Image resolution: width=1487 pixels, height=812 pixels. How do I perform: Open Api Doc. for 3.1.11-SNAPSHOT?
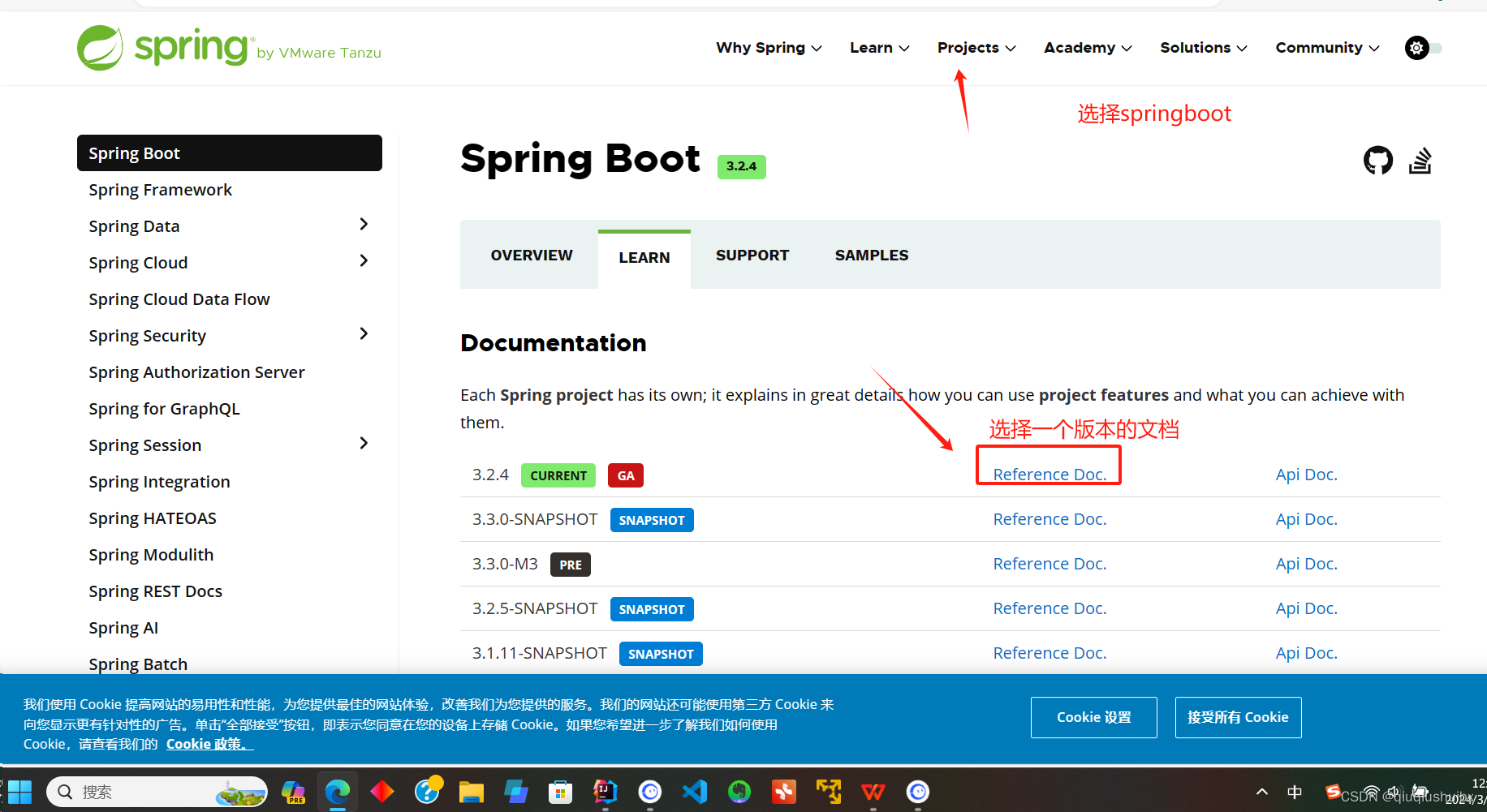click(1307, 653)
